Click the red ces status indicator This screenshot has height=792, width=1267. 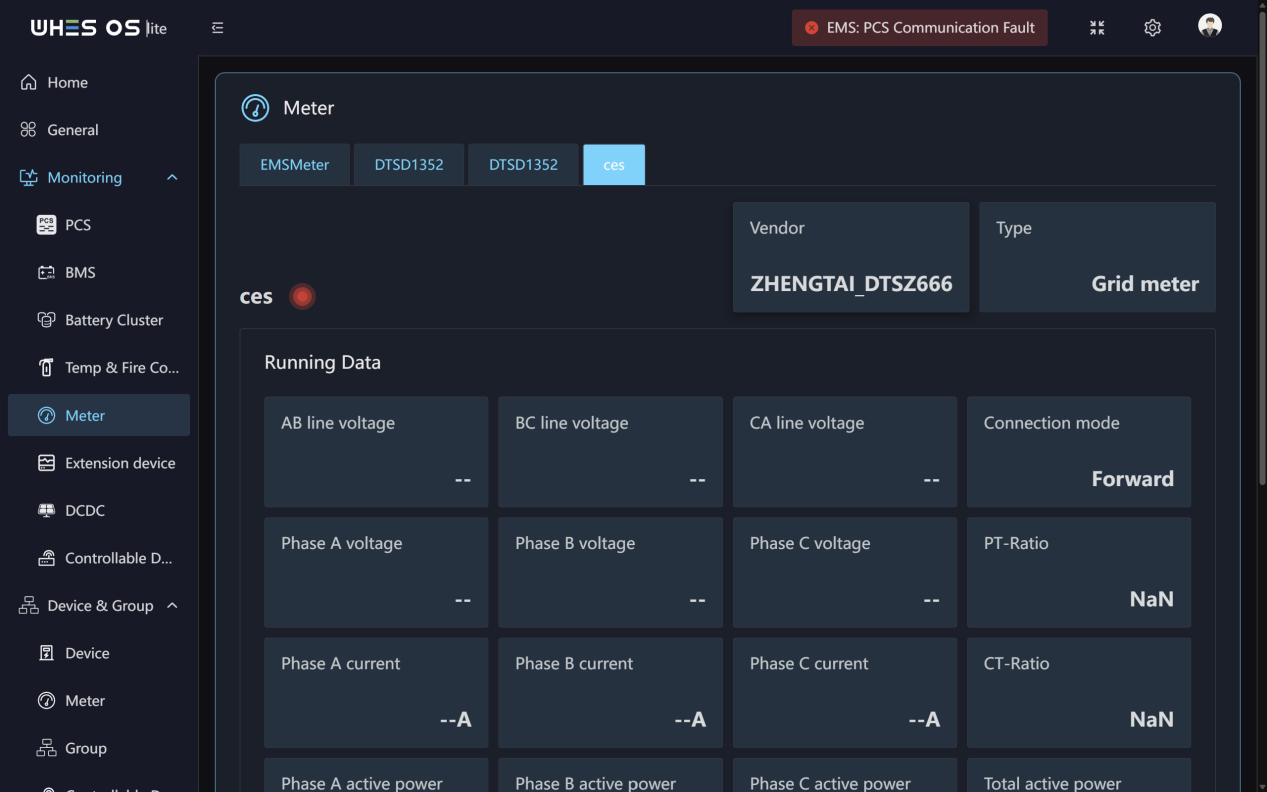click(x=302, y=296)
